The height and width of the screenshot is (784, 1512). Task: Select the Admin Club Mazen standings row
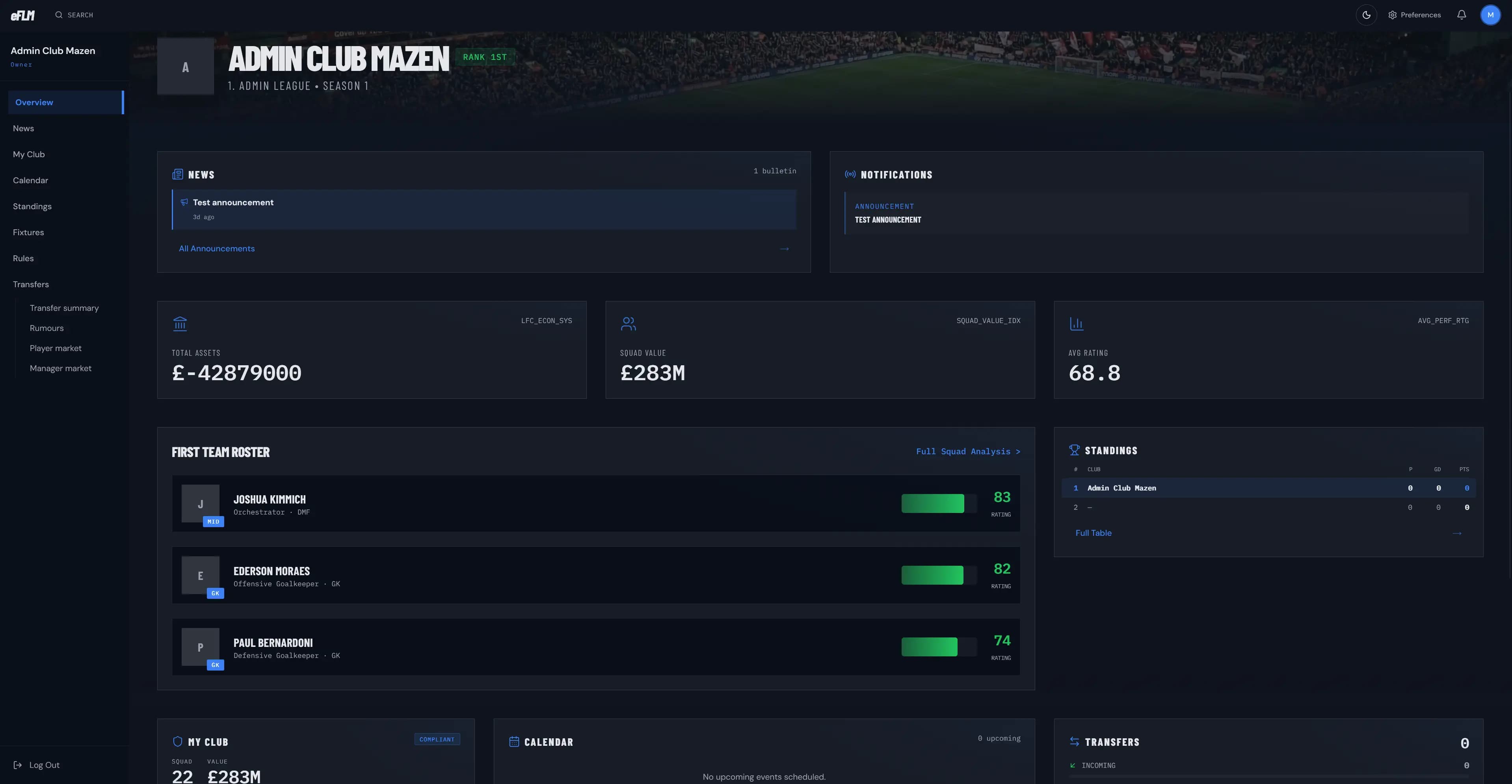[1268, 488]
